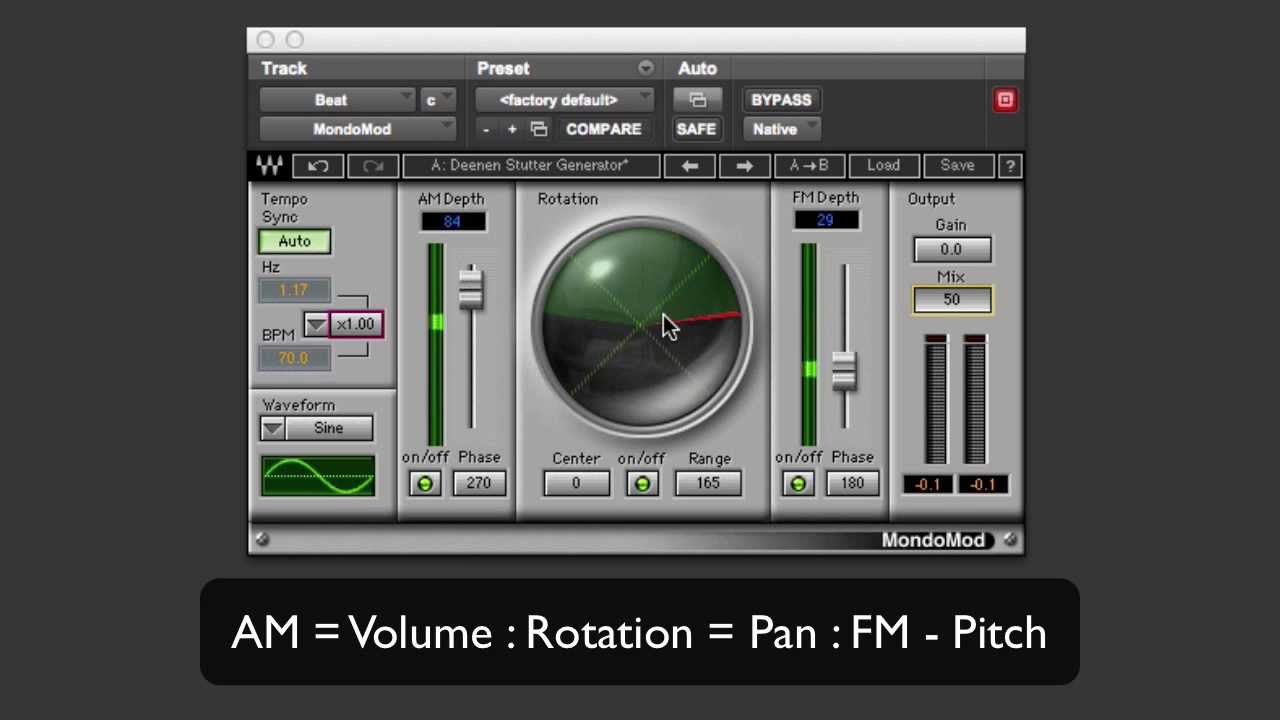This screenshot has width=1280, height=720.
Task: Select next preset with plus button
Action: (512, 129)
